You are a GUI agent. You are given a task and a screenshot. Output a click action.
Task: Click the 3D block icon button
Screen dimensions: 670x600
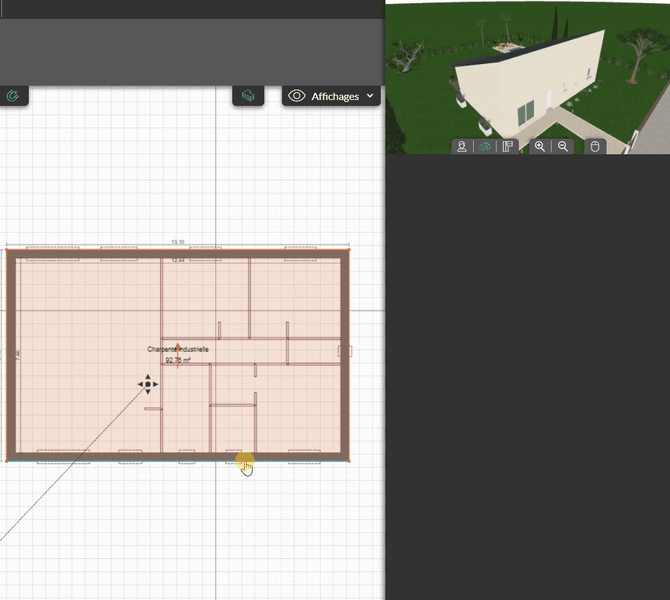(248, 96)
